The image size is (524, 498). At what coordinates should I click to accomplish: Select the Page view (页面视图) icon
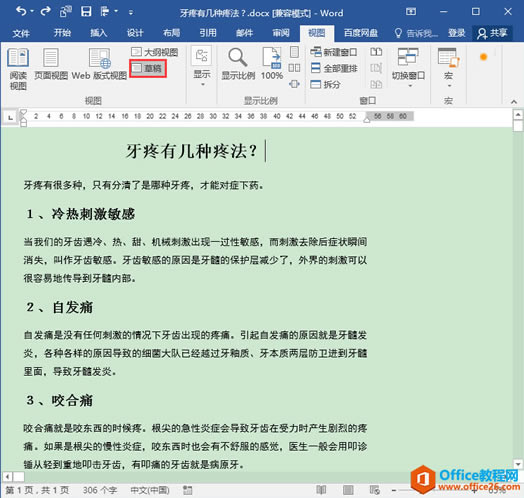[x=51, y=64]
